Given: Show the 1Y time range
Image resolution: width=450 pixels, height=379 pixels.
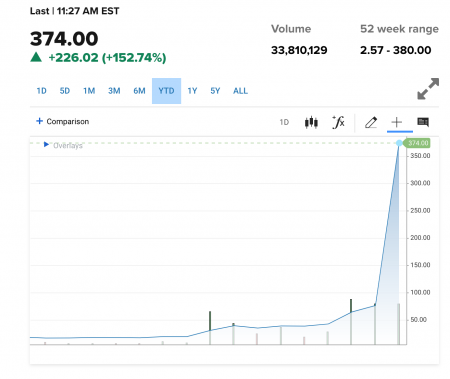Looking at the screenshot, I should (x=192, y=91).
